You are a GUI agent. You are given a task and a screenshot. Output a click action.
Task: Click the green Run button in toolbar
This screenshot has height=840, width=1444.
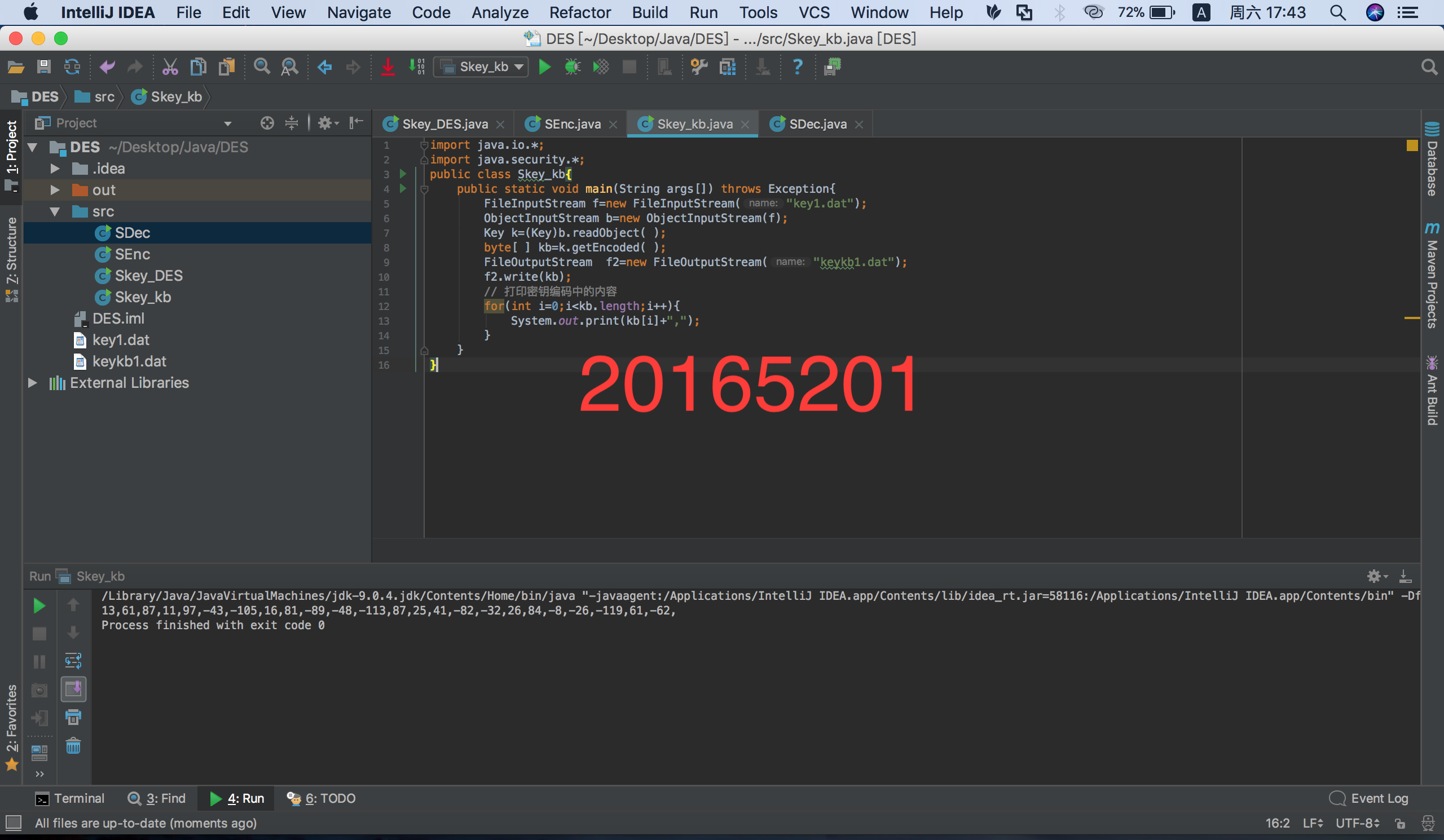pos(544,67)
